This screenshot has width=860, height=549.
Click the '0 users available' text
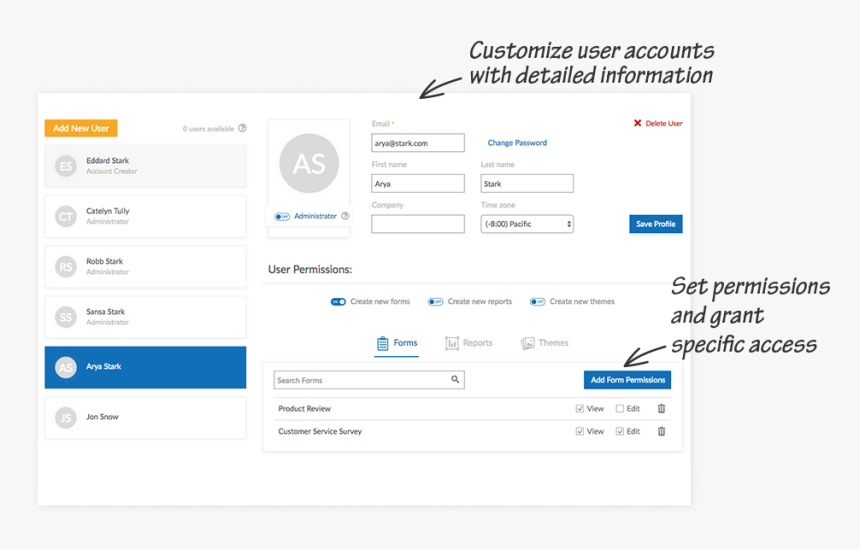tap(208, 129)
